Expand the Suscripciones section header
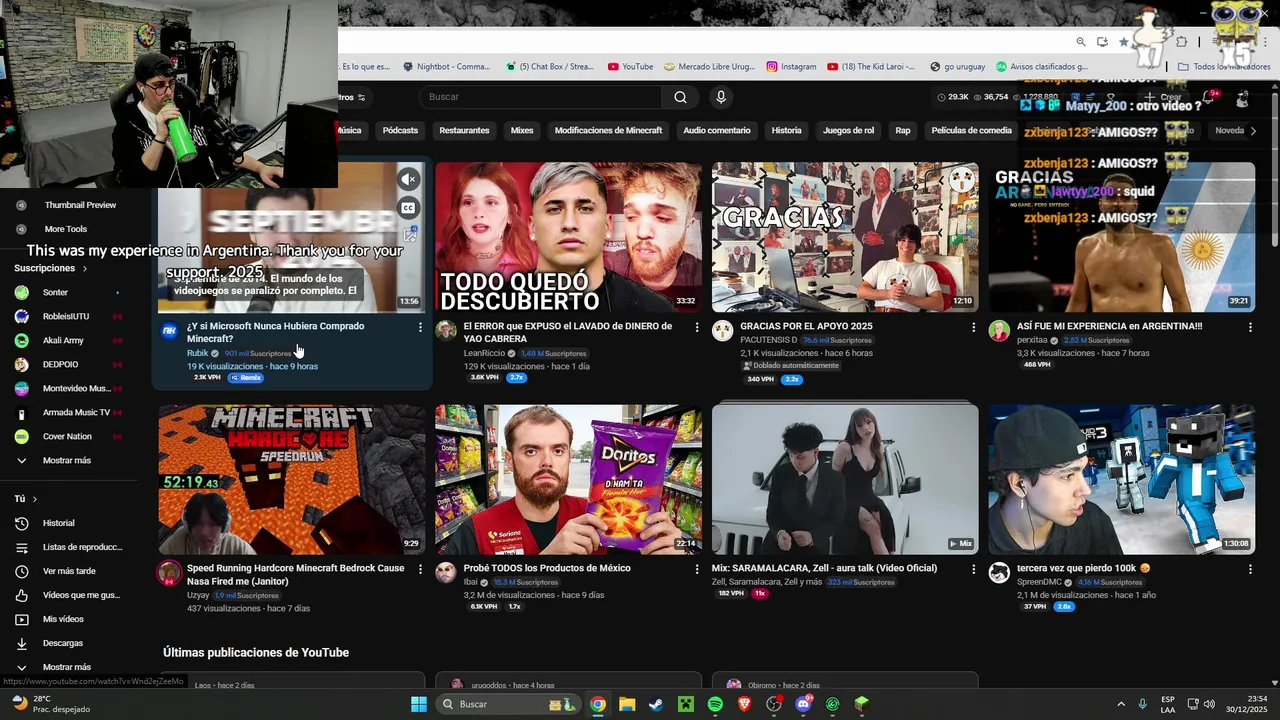 tap(50, 268)
